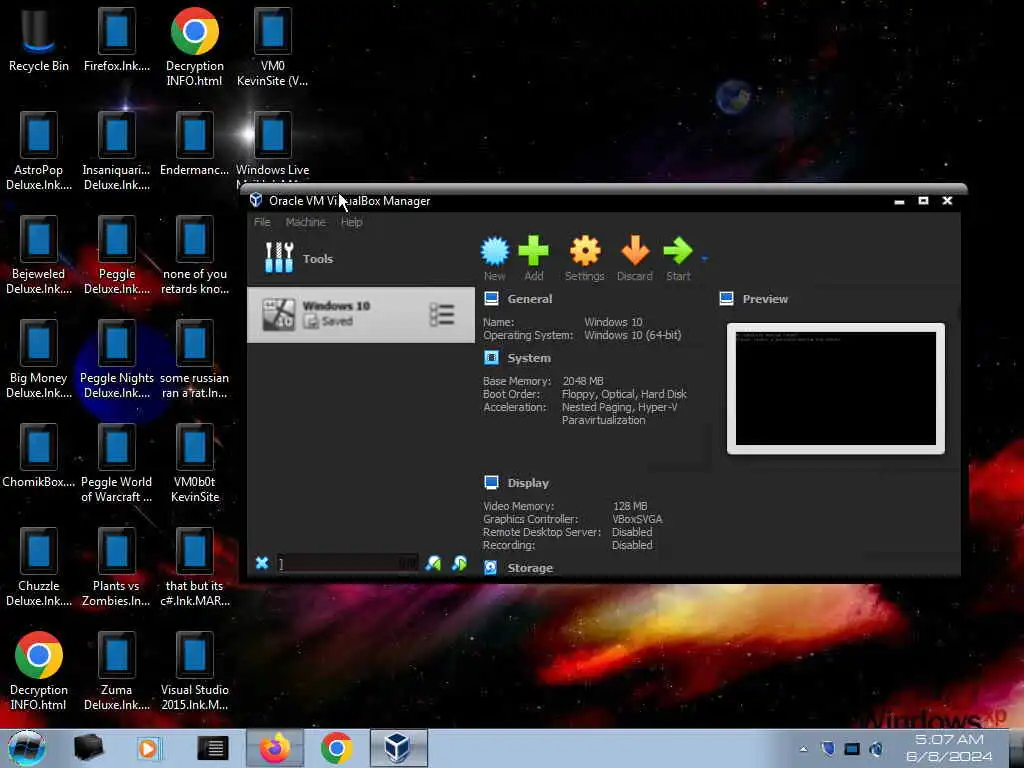
Task: Start the Windows 10 virtual machine
Action: tap(678, 259)
